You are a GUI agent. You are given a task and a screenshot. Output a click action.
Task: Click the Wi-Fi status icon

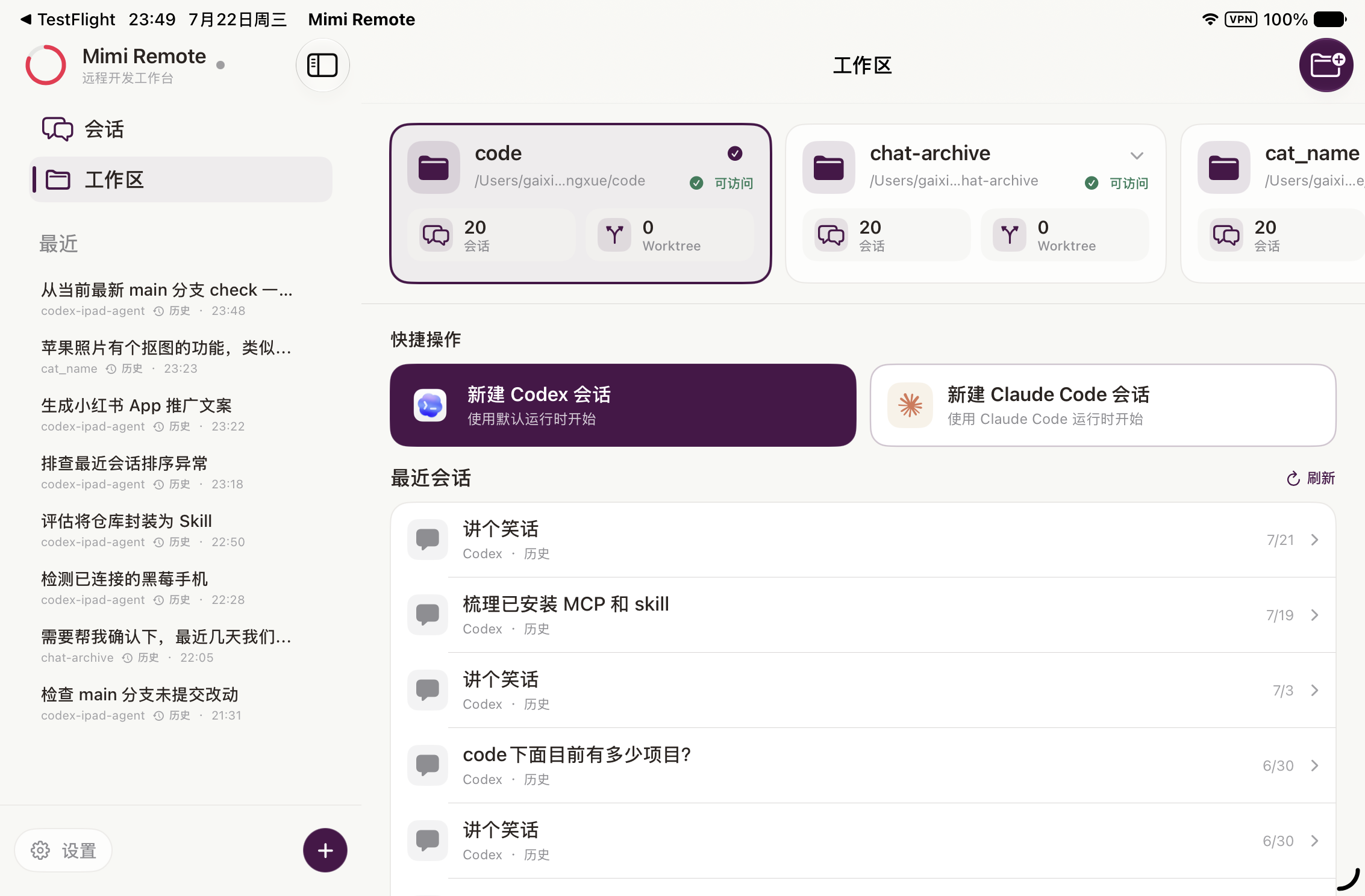coord(1210,19)
